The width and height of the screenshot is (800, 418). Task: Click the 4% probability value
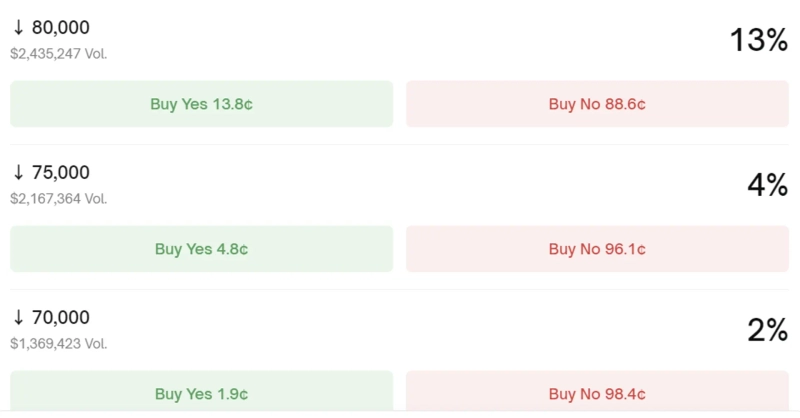768,185
